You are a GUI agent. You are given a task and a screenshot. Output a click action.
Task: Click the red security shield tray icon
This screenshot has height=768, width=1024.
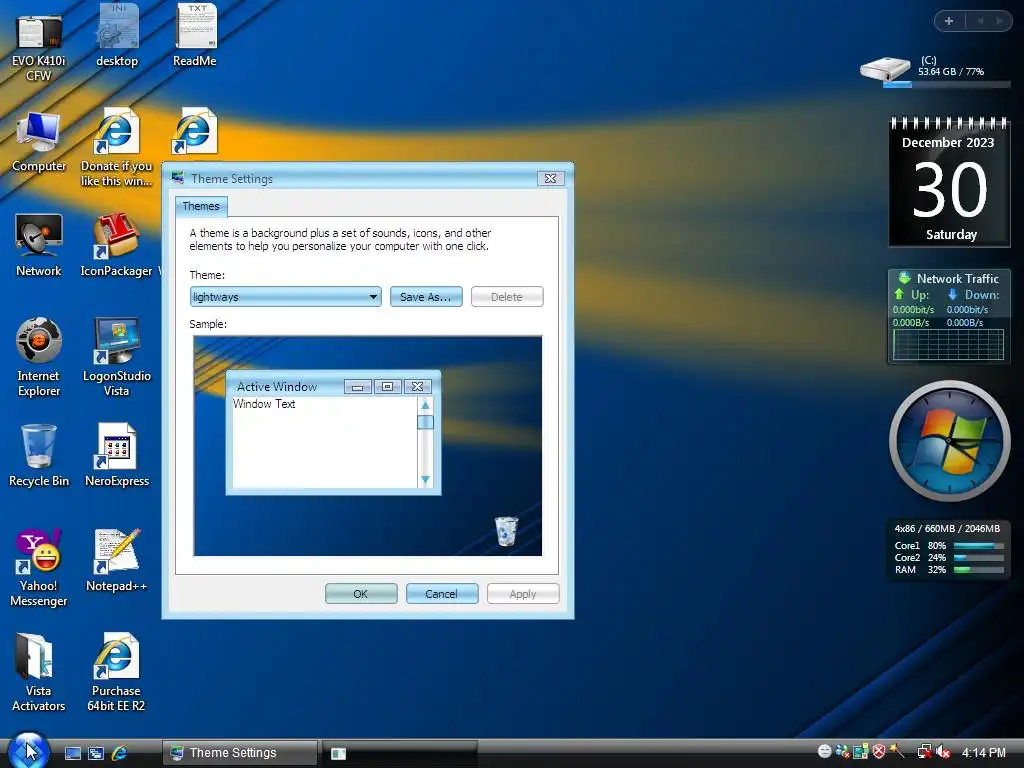[x=879, y=752]
